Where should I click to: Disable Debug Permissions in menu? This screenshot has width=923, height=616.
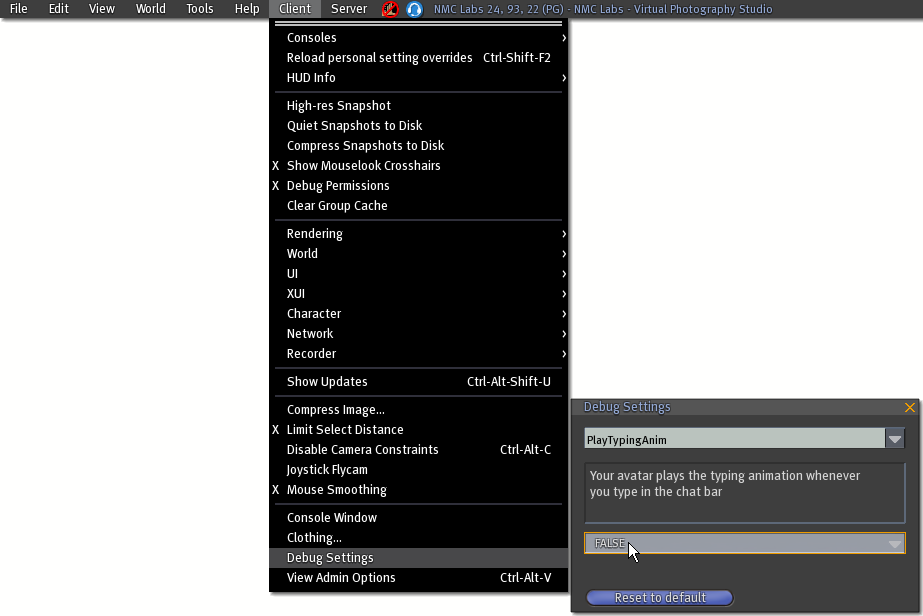click(x=337, y=186)
